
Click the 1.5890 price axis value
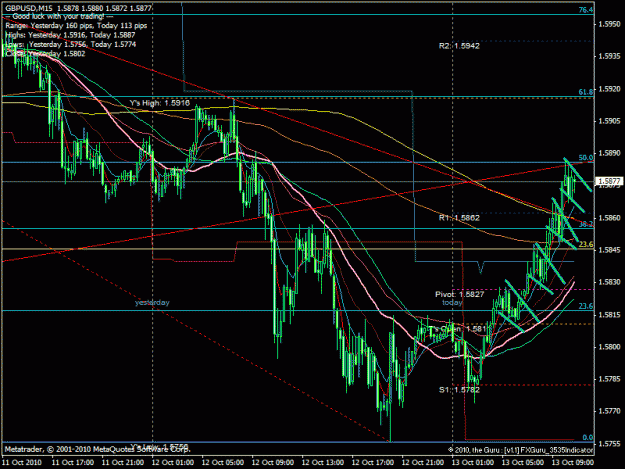[x=609, y=153]
